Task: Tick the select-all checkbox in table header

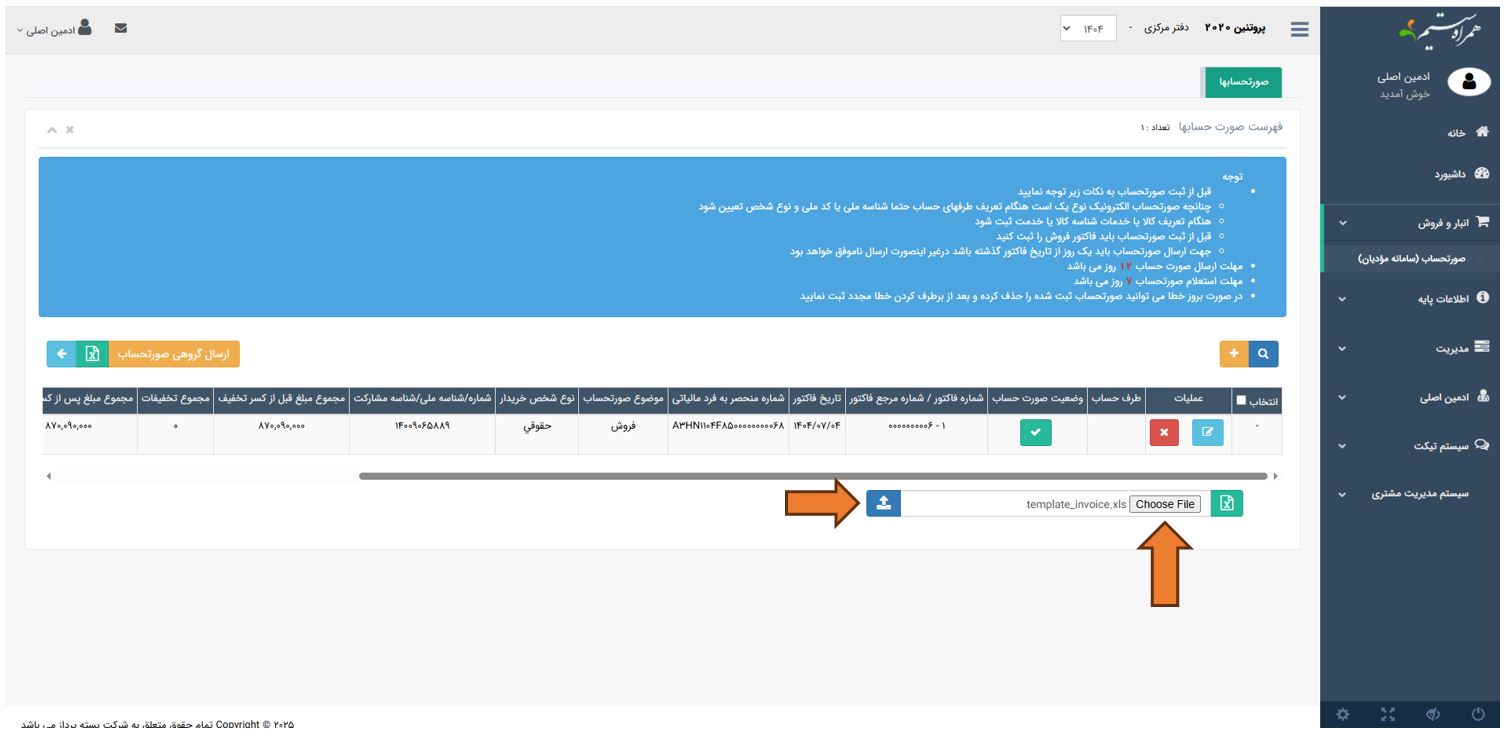Action: pos(1241,401)
